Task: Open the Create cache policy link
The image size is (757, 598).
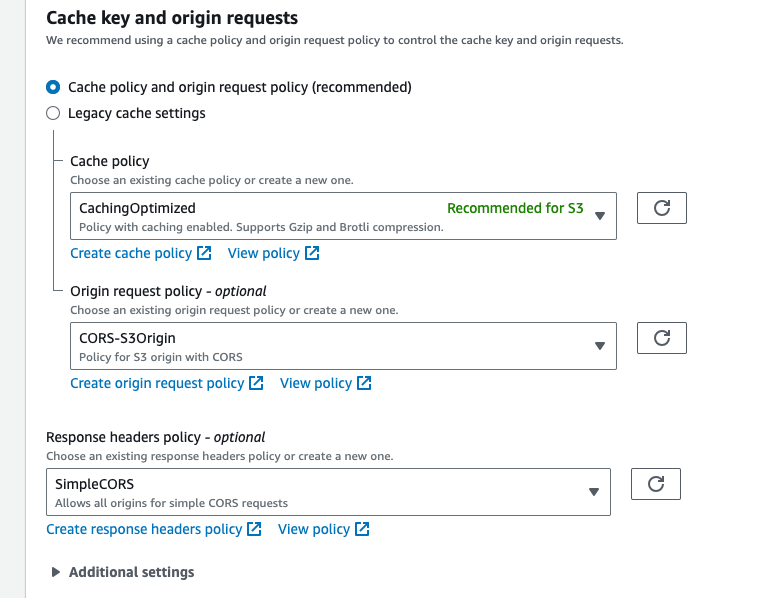Action: pyautogui.click(x=131, y=253)
